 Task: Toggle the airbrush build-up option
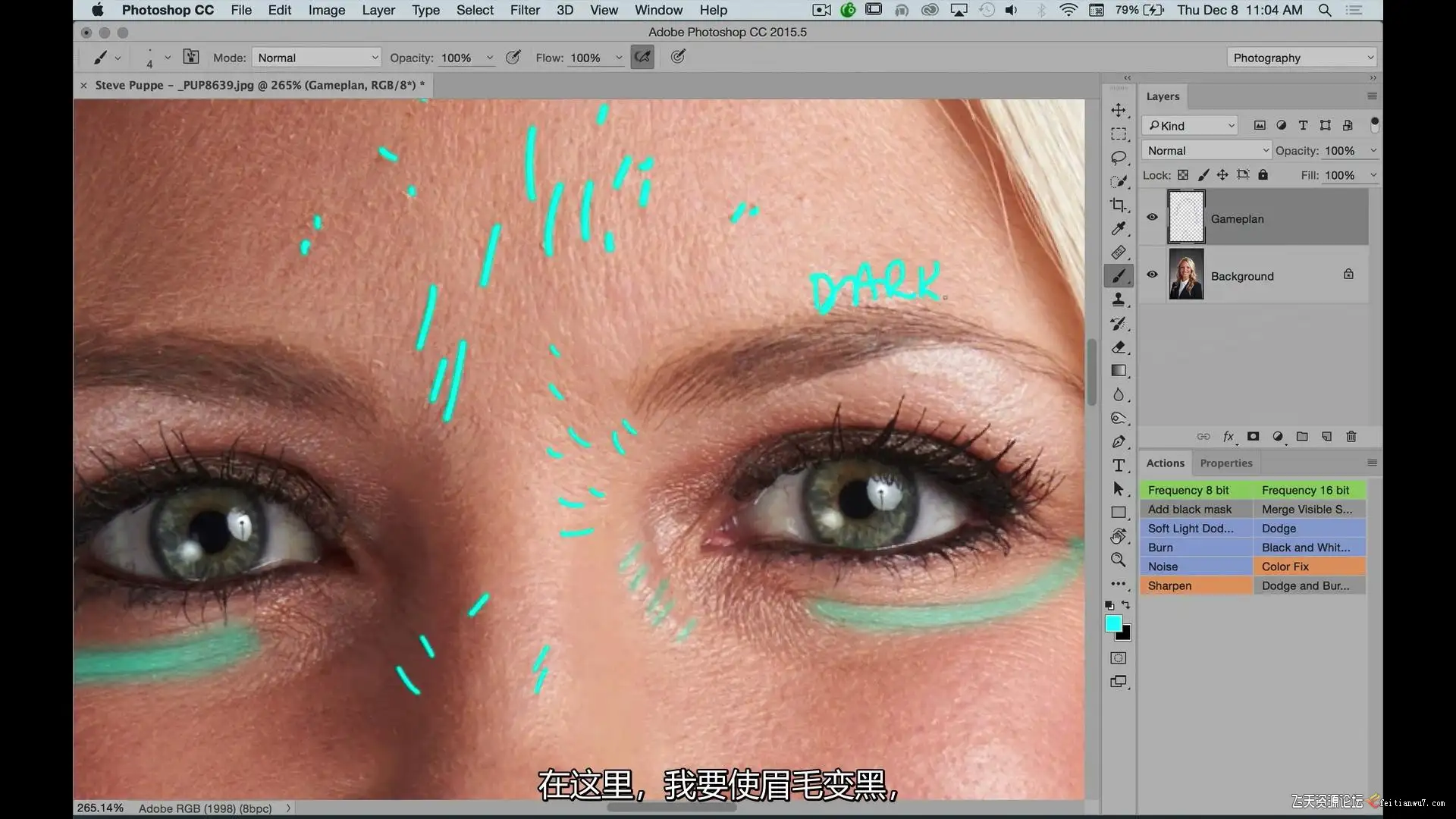[x=642, y=57]
